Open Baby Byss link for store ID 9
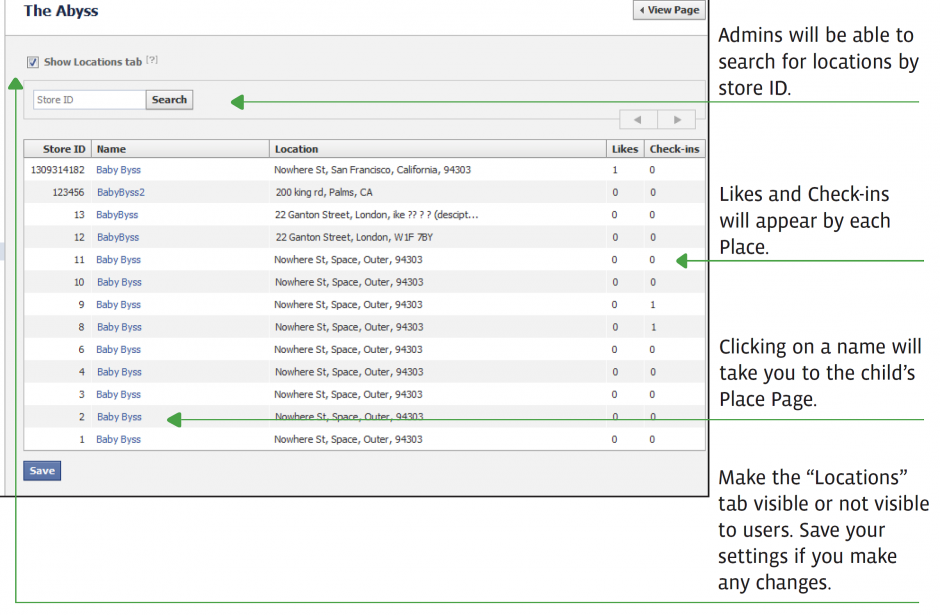The image size is (940, 615). [118, 305]
